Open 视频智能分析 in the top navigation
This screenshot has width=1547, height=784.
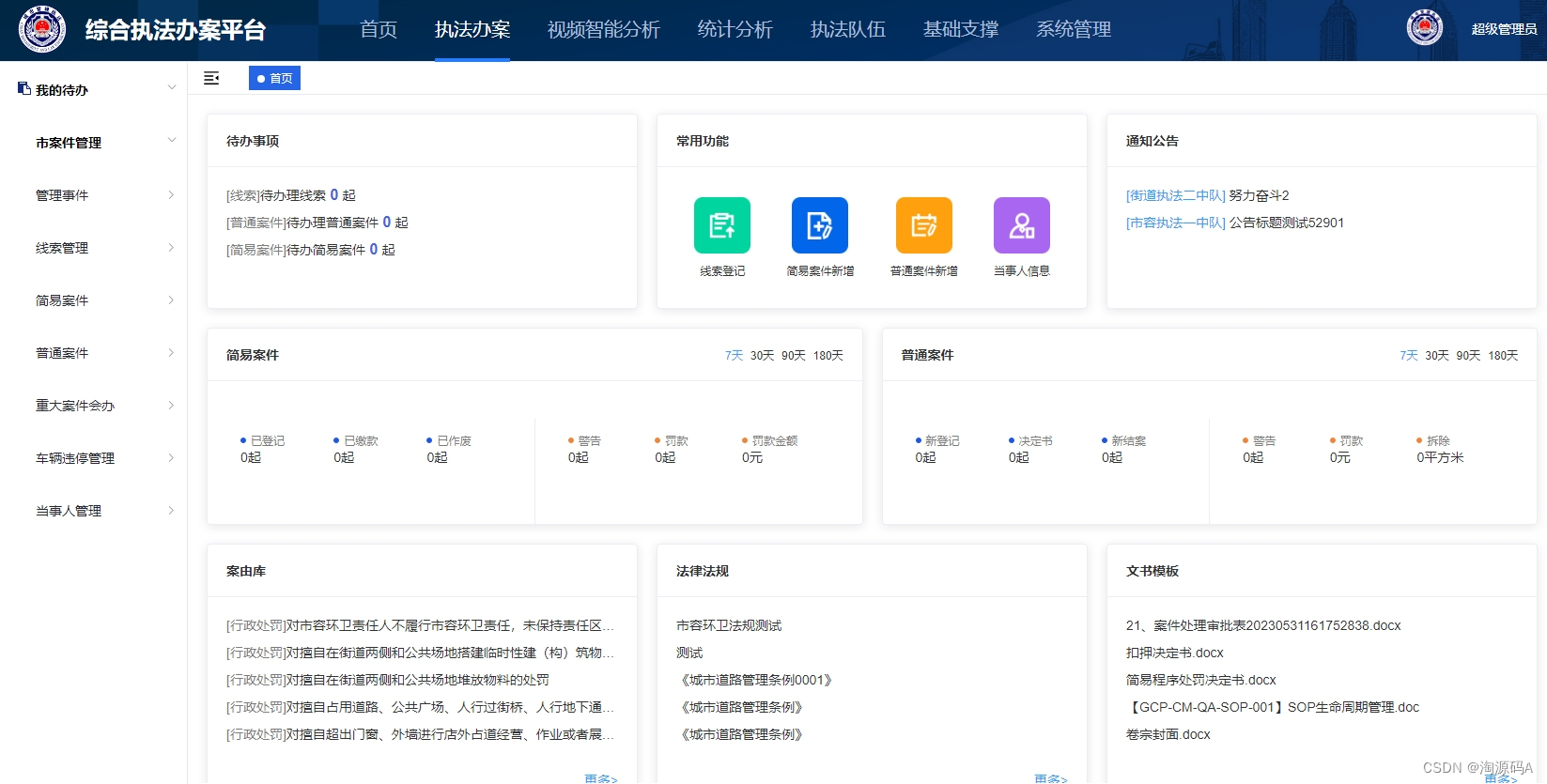click(604, 29)
